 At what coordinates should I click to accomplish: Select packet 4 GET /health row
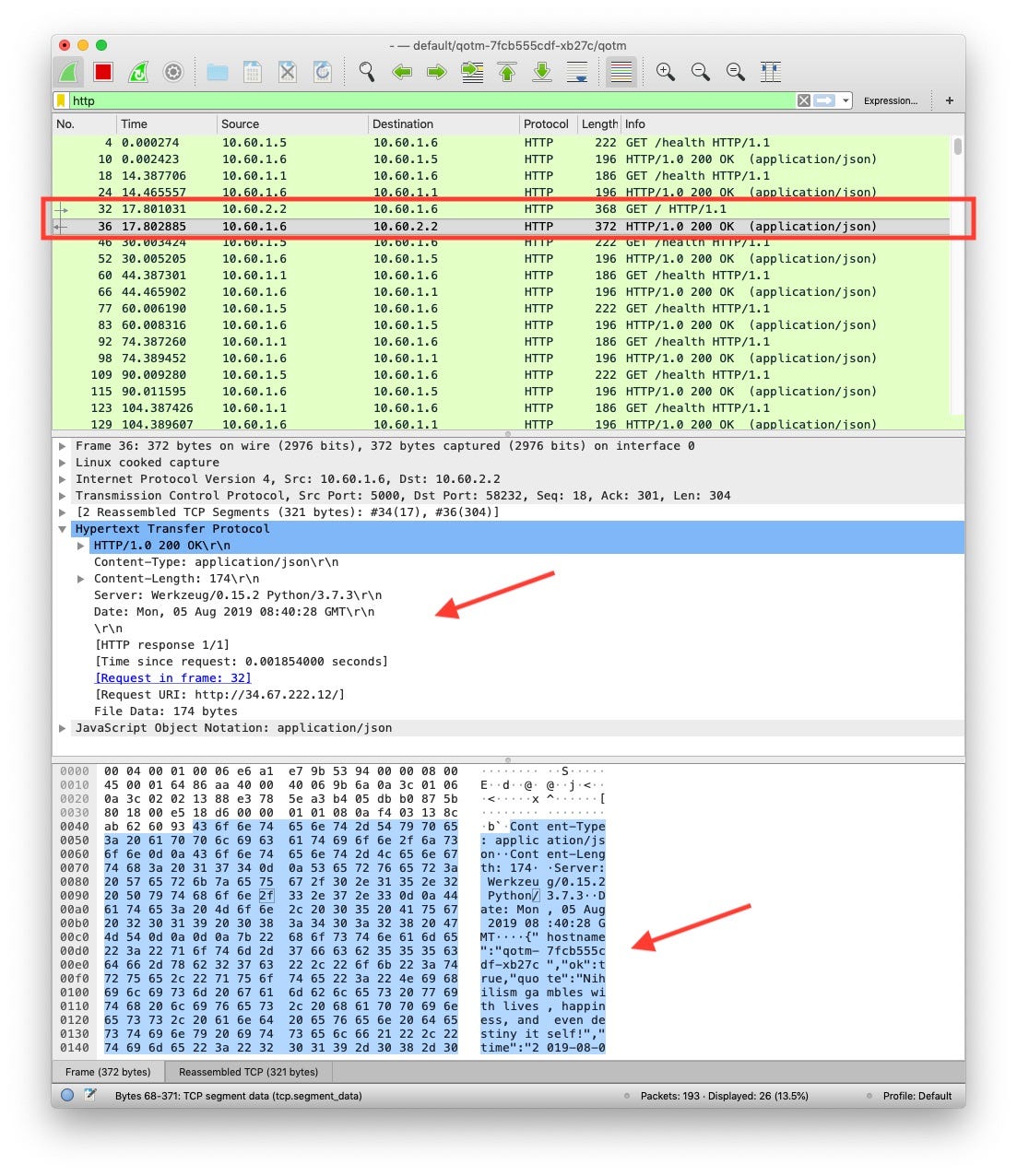coord(502,143)
